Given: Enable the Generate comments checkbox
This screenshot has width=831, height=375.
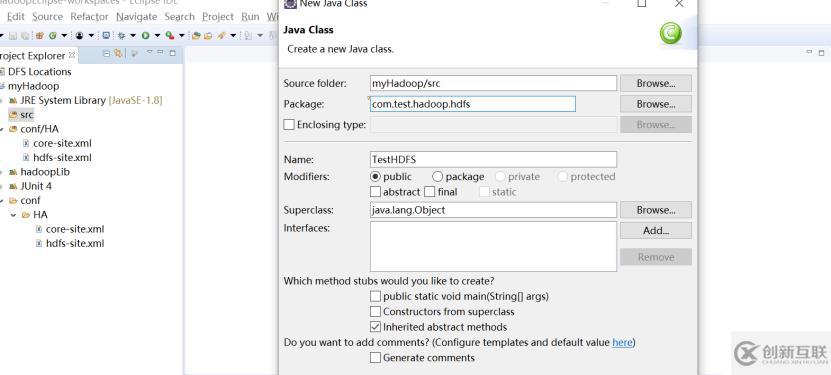Looking at the screenshot, I should [375, 358].
